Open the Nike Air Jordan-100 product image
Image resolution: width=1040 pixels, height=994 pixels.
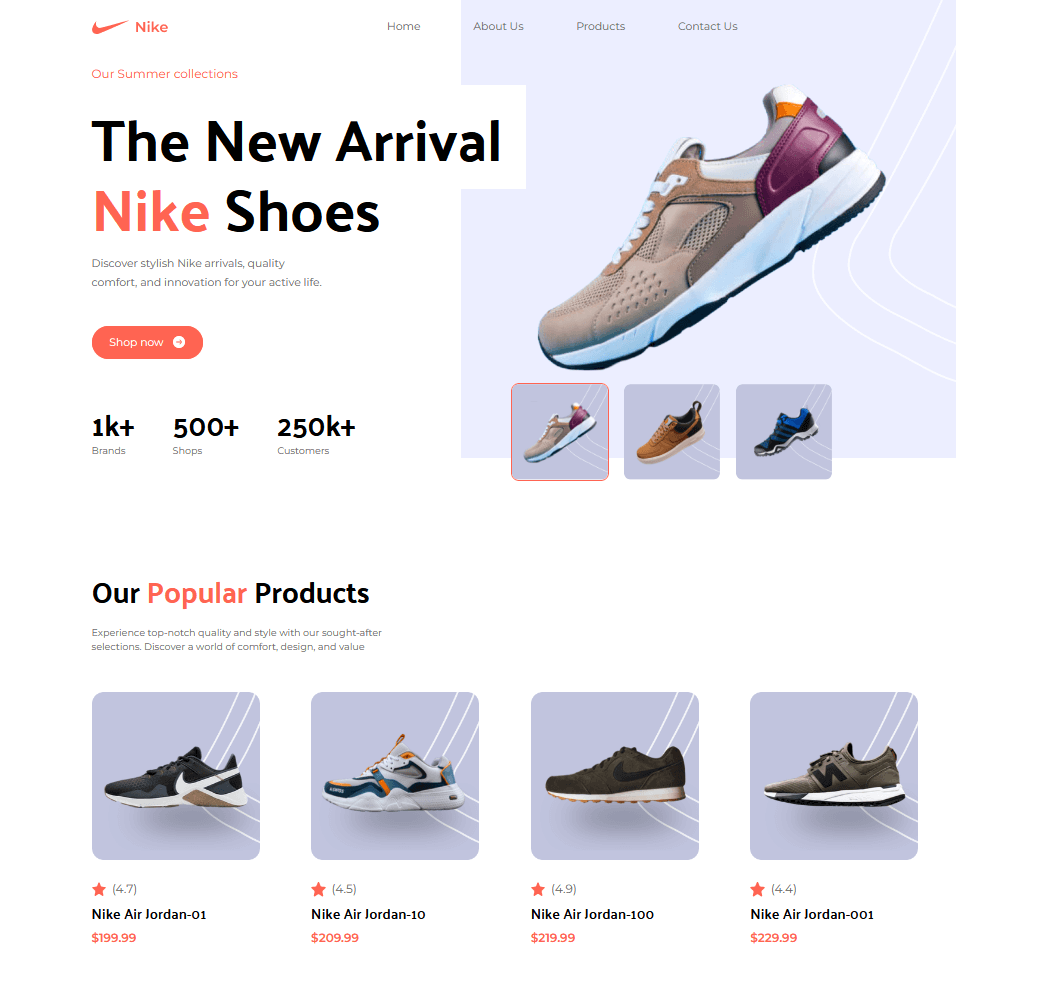click(615, 776)
